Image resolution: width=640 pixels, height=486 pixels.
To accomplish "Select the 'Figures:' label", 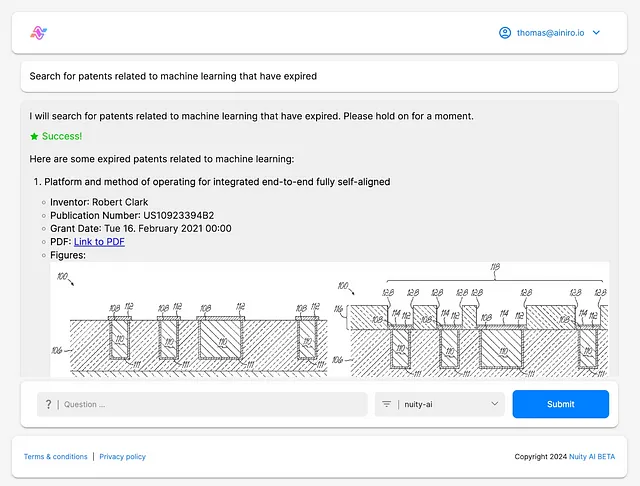I will pos(68,255).
